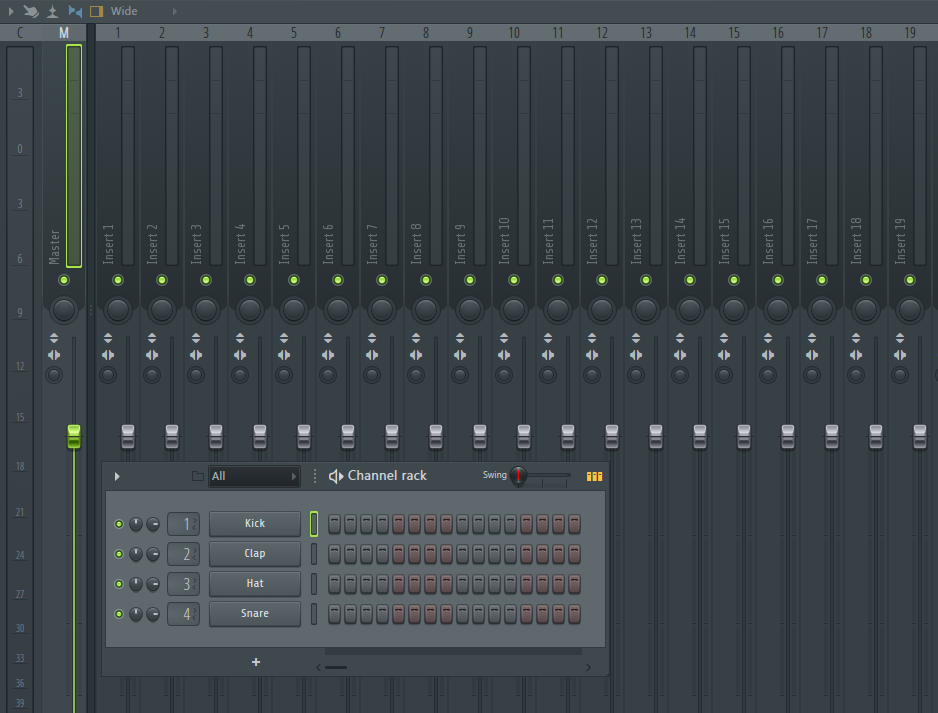Viewport: 938px width, 713px height.
Task: Click the Insert 13 pan knob
Action: coord(646,310)
